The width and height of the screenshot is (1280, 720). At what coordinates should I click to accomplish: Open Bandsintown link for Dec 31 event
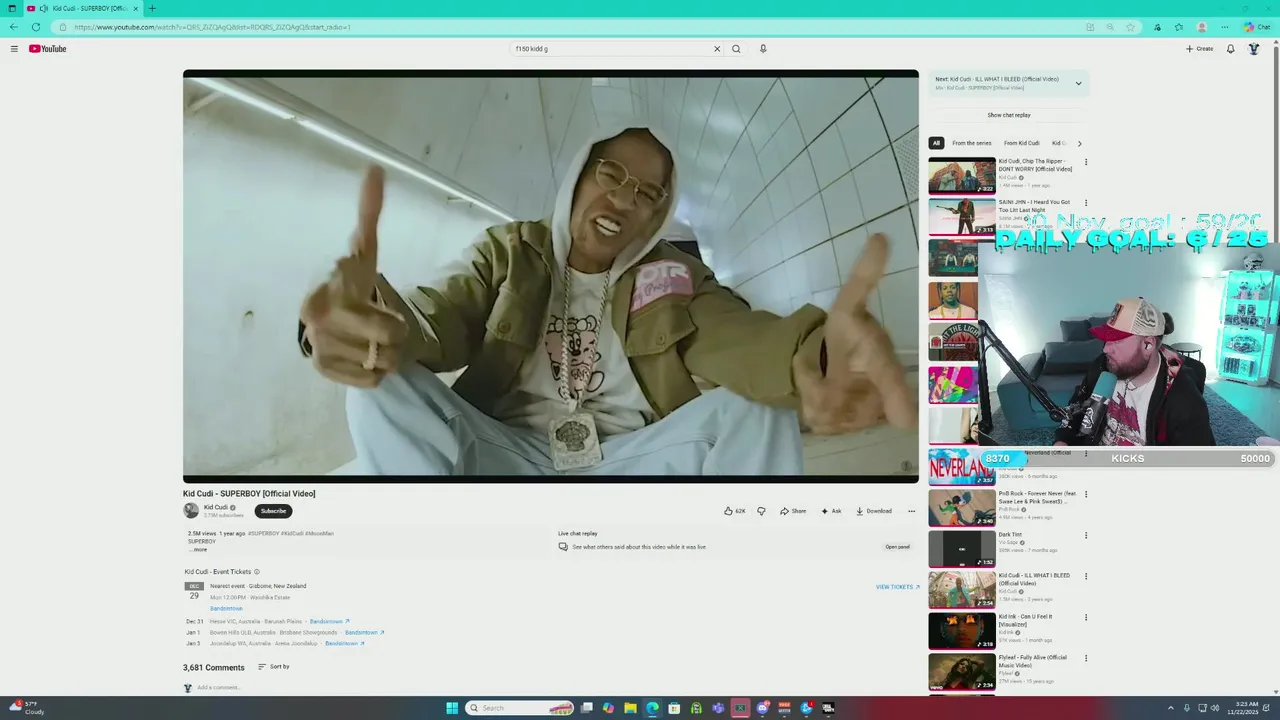coord(329,621)
